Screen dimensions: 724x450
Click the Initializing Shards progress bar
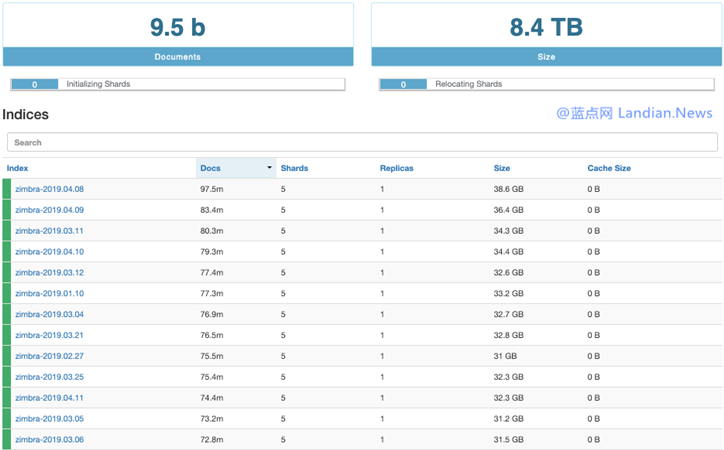coord(178,85)
